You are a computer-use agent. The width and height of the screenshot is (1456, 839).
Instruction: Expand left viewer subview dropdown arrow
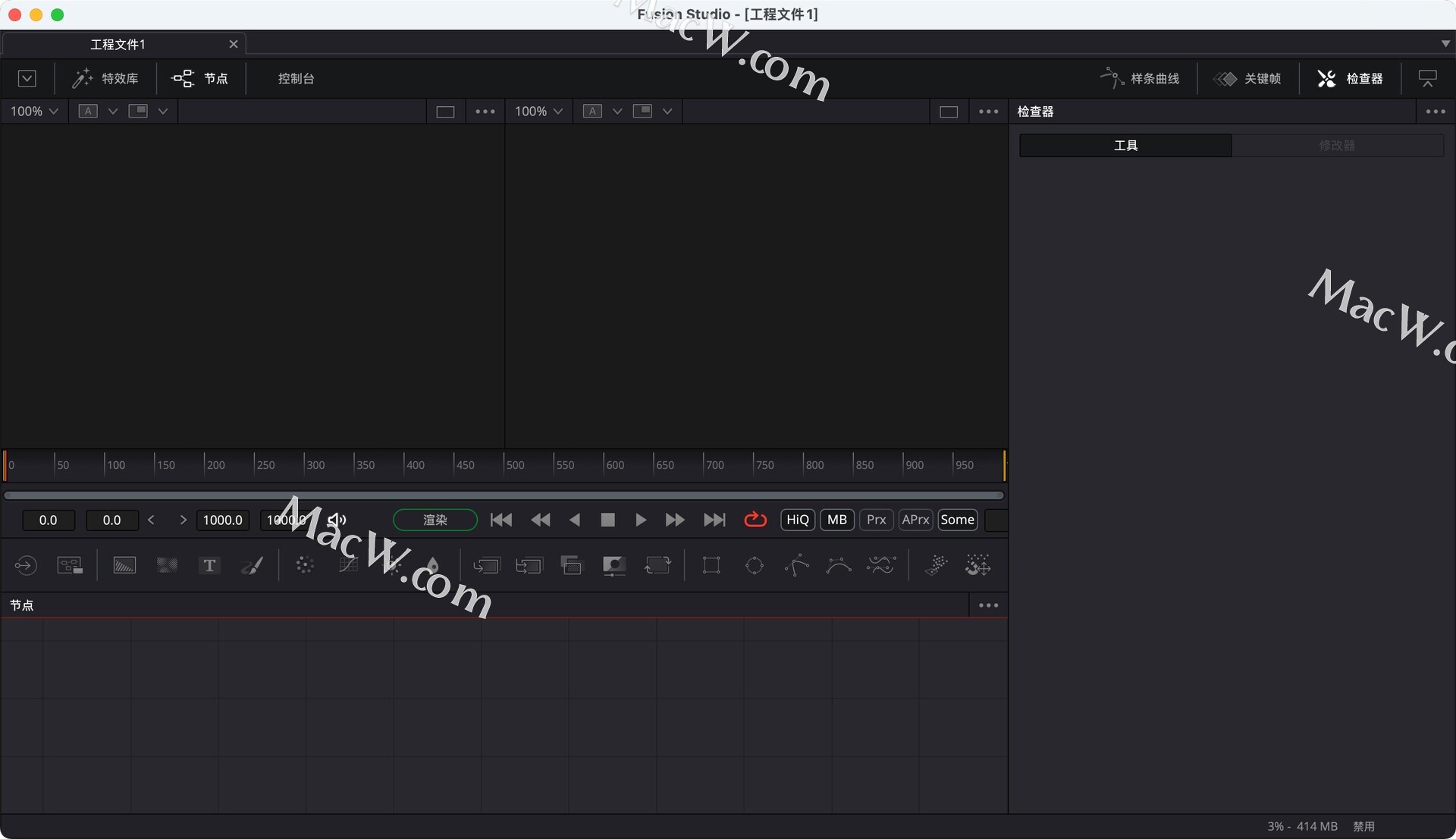(x=163, y=112)
